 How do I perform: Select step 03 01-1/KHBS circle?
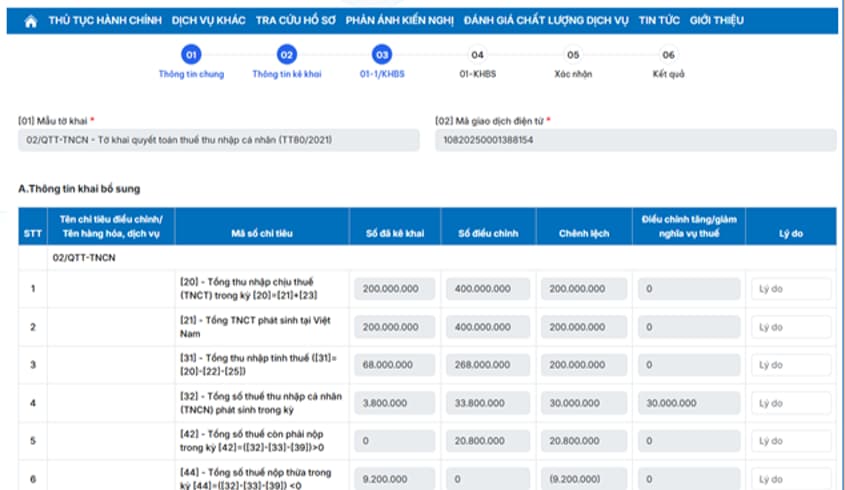click(382, 54)
